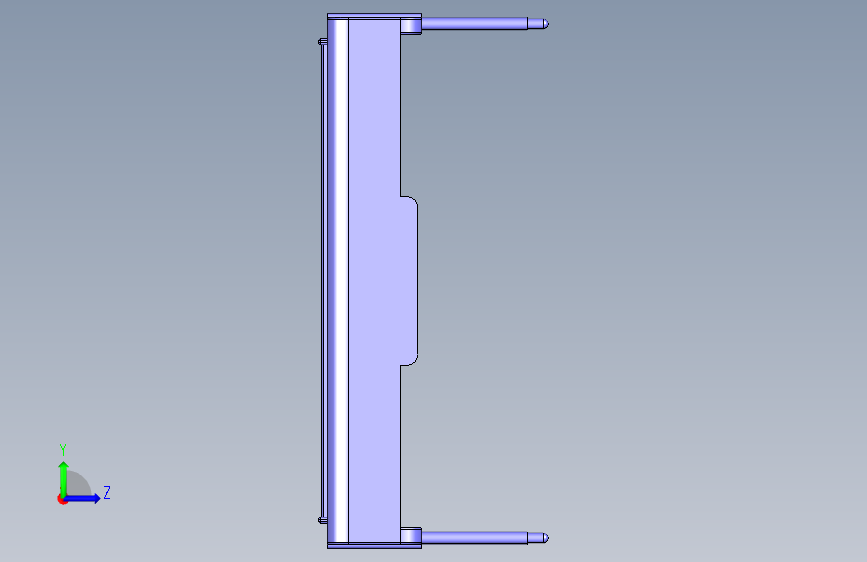867x562 pixels.
Task: Click the red origin dot of the triad
Action: (62, 500)
